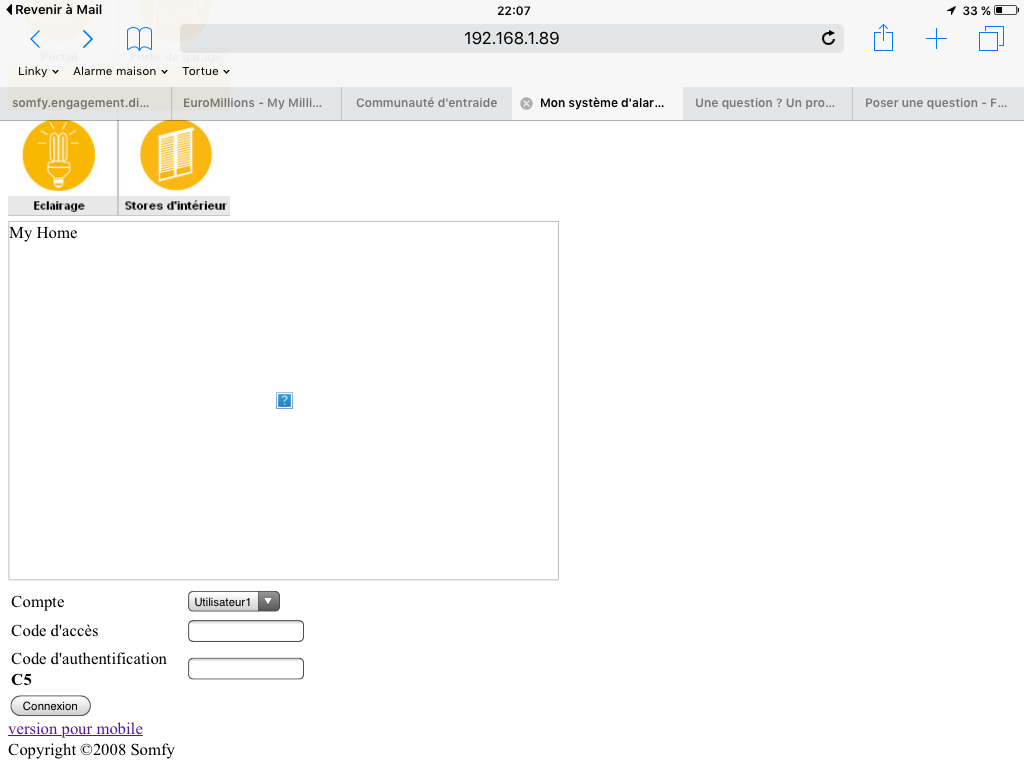Add a new tab with plus icon

936,39
